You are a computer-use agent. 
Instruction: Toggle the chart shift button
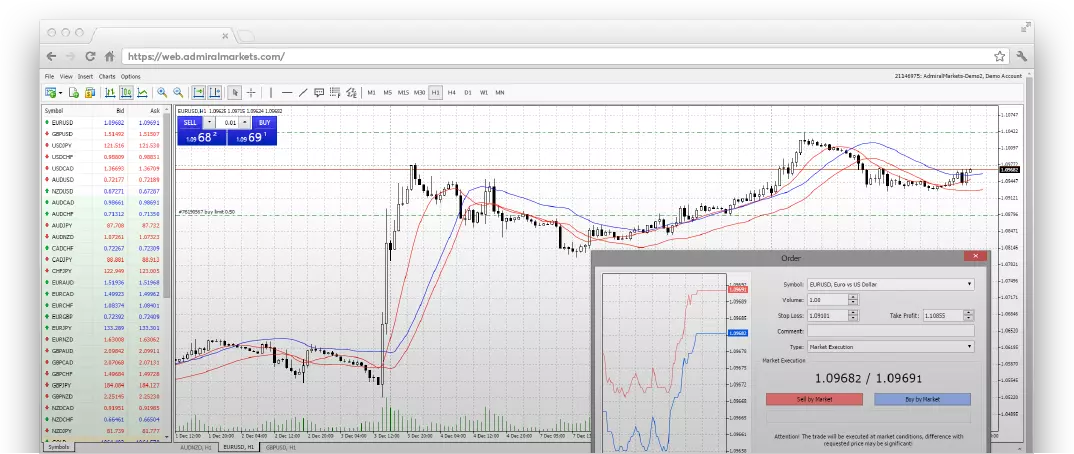pos(215,92)
